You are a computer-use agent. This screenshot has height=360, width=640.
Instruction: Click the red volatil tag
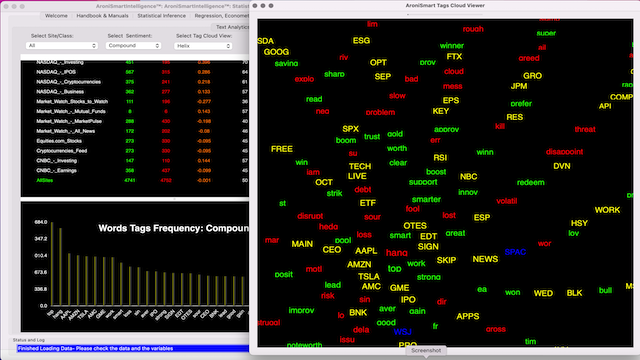pos(507,201)
